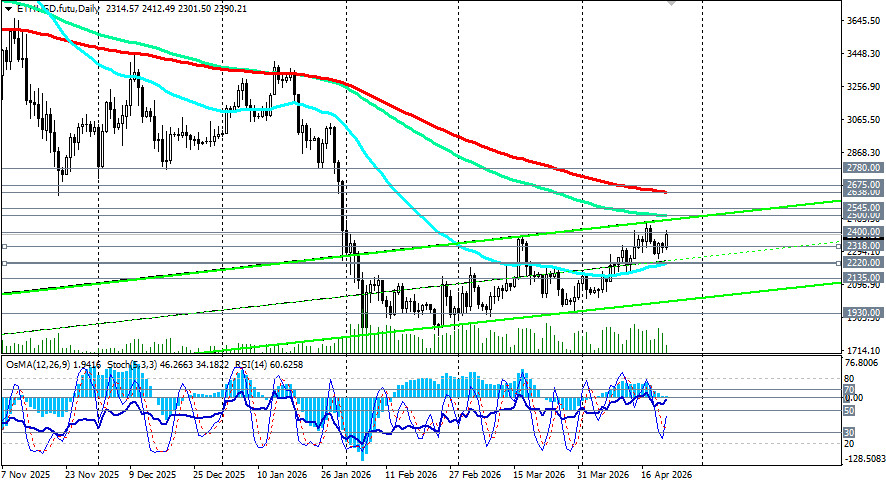Click the 30 level label in indicator scale
Image resolution: width=886 pixels, height=484 pixels.
849,432
